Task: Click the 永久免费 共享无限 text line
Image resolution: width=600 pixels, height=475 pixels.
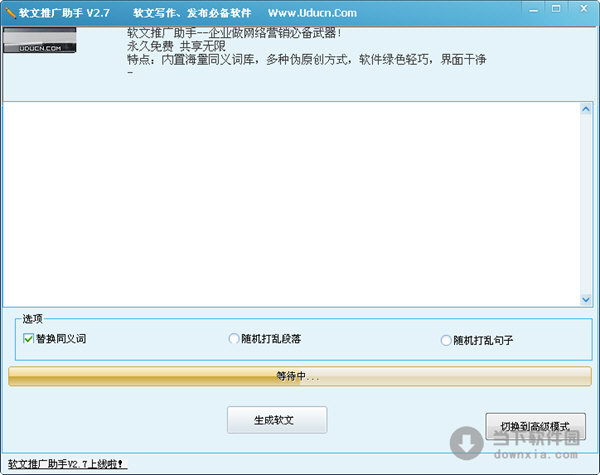Action: pyautogui.click(x=176, y=46)
